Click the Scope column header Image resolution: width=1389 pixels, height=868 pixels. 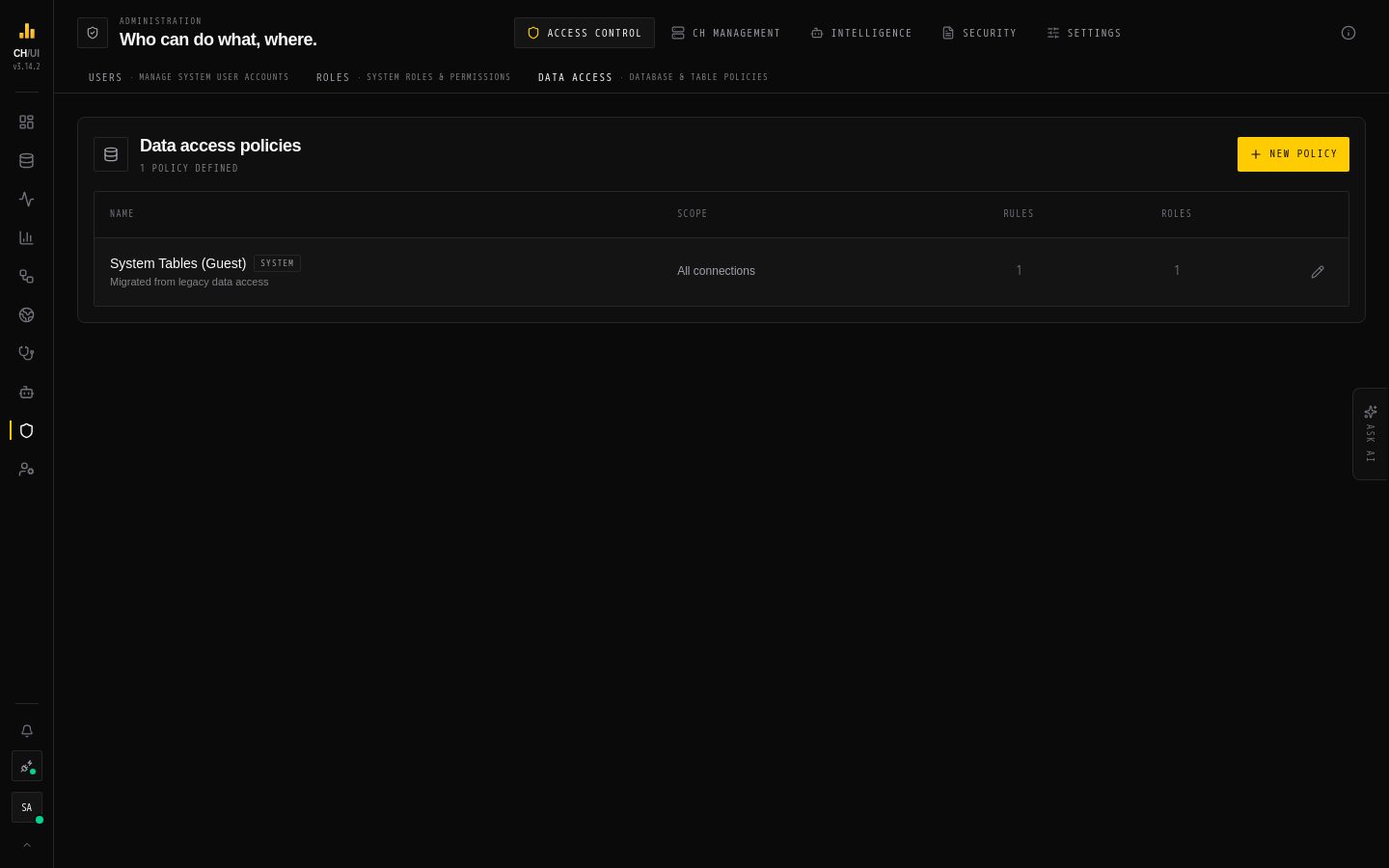point(693,214)
